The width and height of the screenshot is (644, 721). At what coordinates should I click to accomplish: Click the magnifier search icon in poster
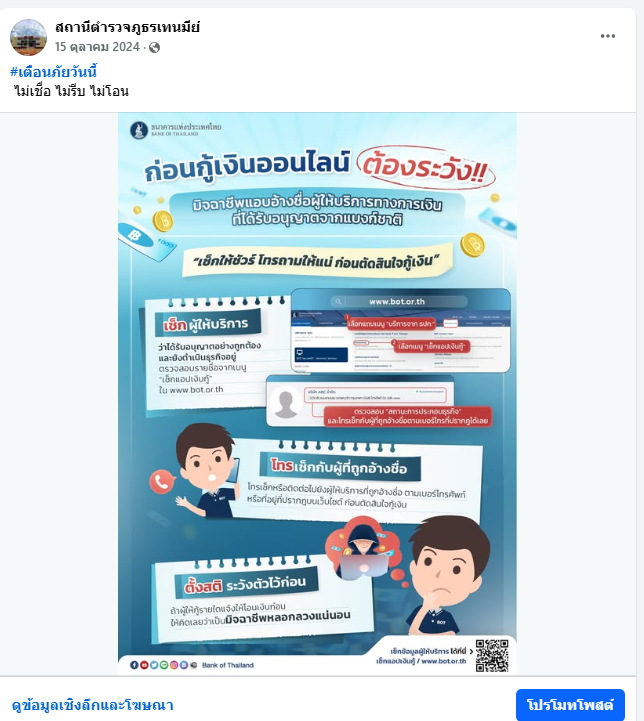coord(338,302)
